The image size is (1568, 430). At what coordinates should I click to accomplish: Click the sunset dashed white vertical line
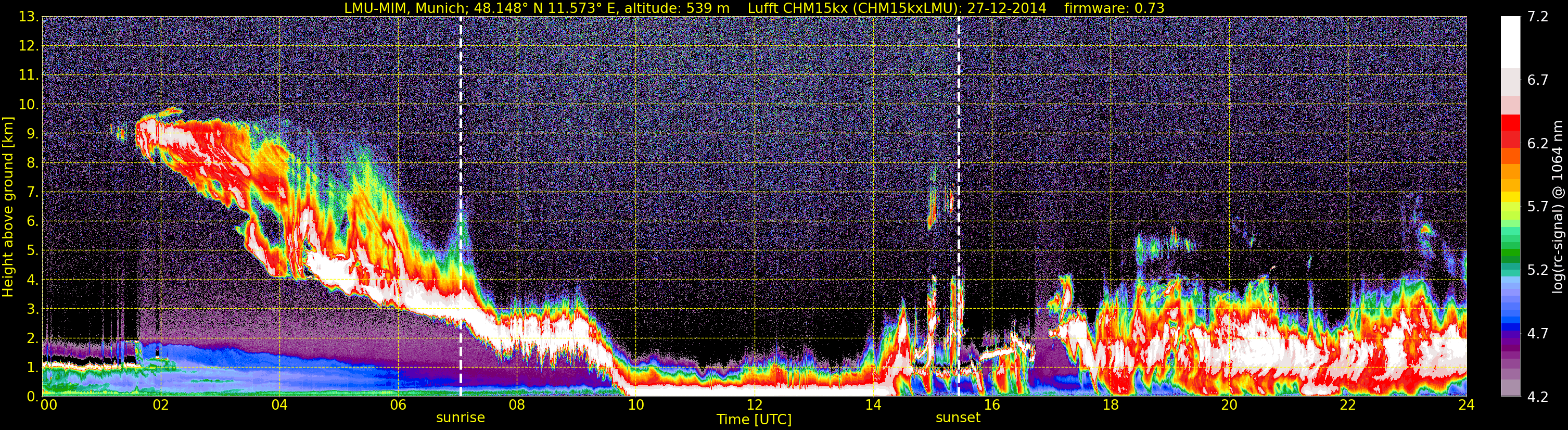[959, 207]
